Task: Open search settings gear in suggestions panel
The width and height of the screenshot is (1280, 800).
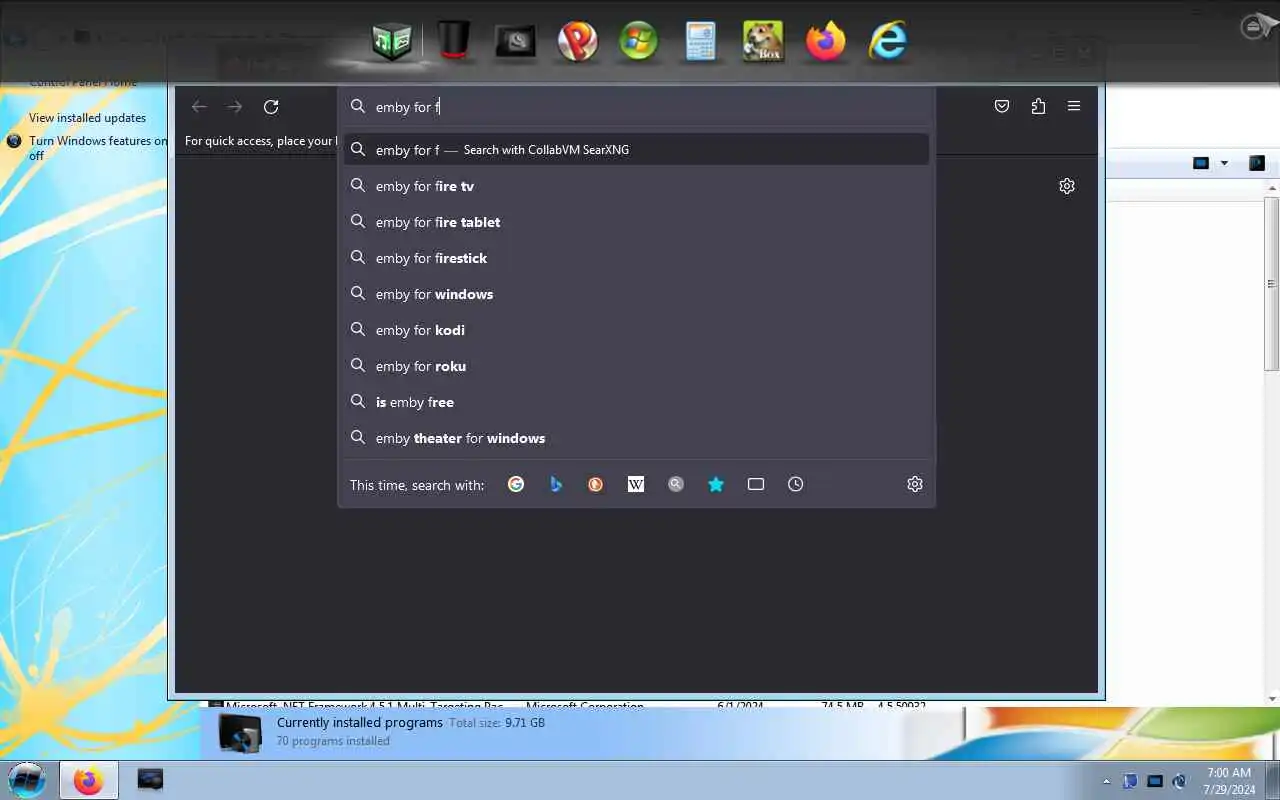Action: pyautogui.click(x=915, y=484)
